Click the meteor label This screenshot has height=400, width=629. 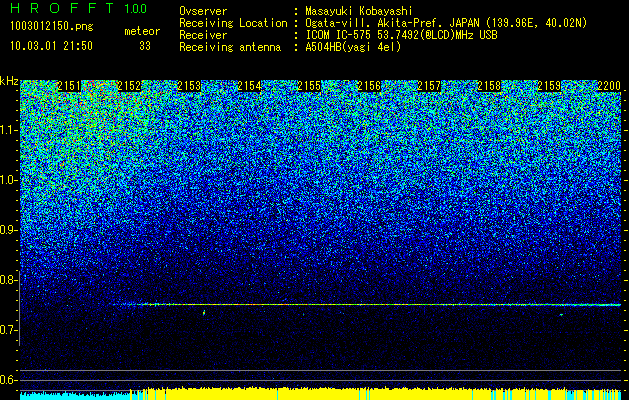point(142,31)
